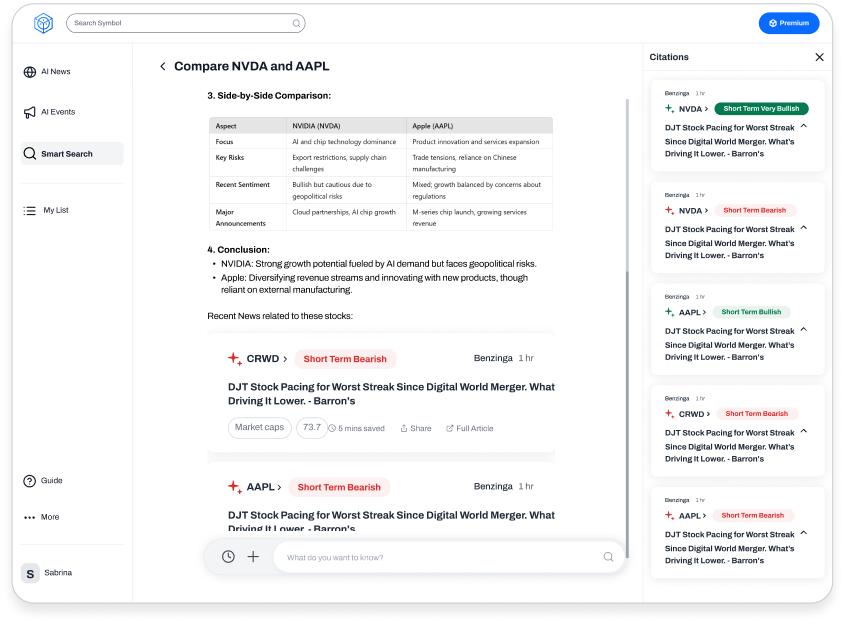Open the More menu item
Viewport: 845px width, 624px height.
coord(41,517)
